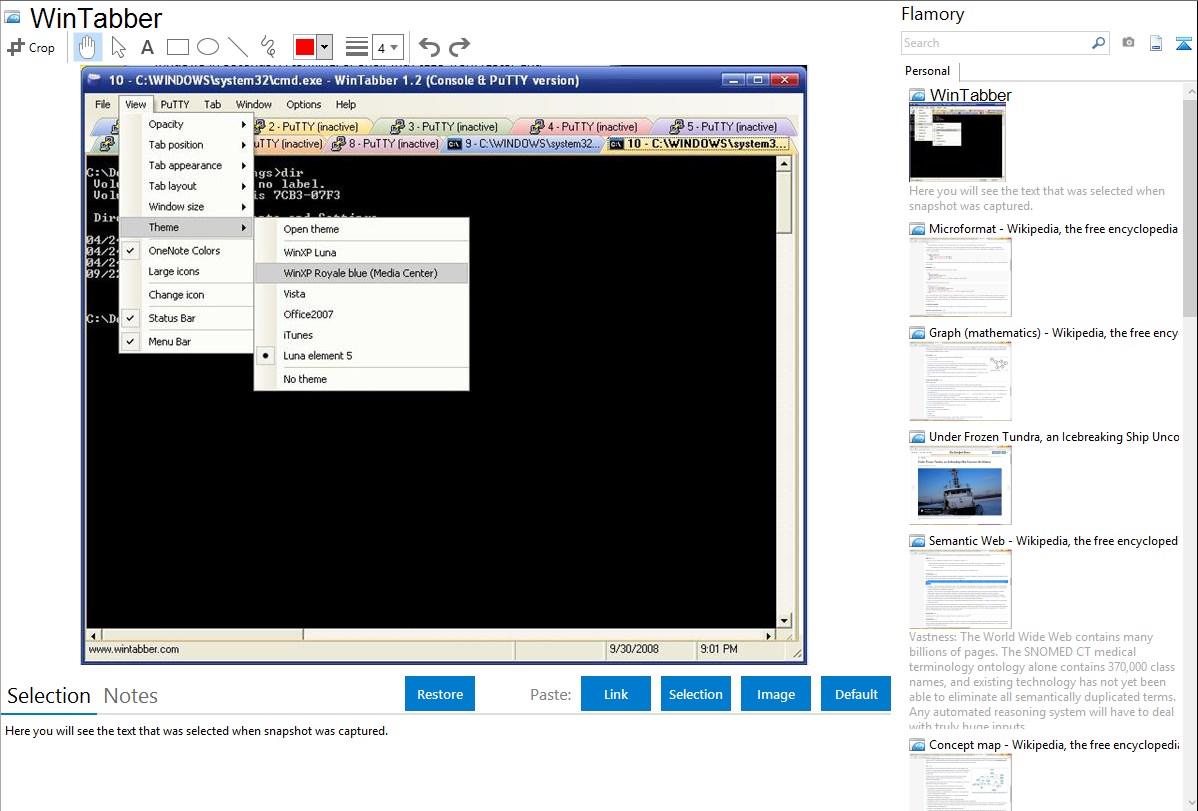1198x811 pixels.
Task: Click the horizontal scroll-right arrow in WinTabber
Action: (769, 635)
